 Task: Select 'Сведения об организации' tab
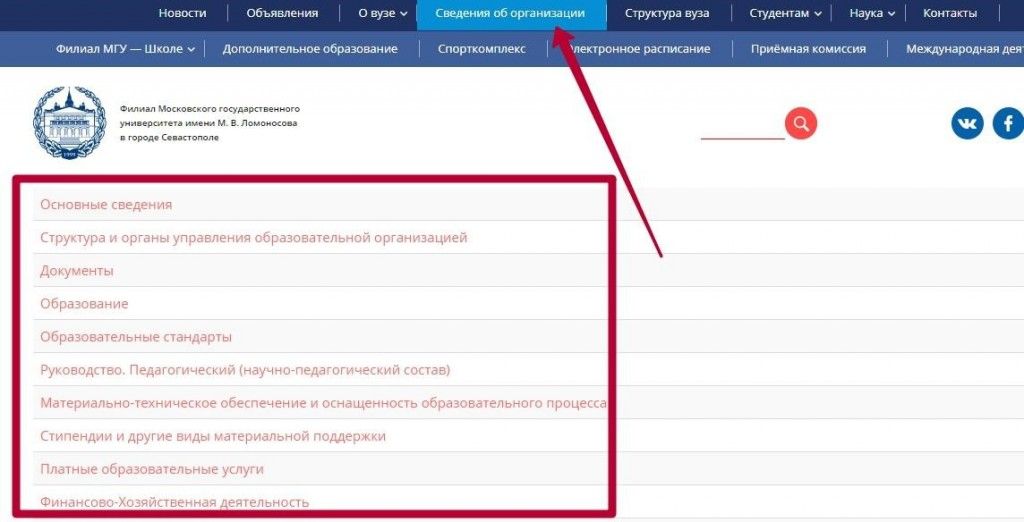click(510, 14)
